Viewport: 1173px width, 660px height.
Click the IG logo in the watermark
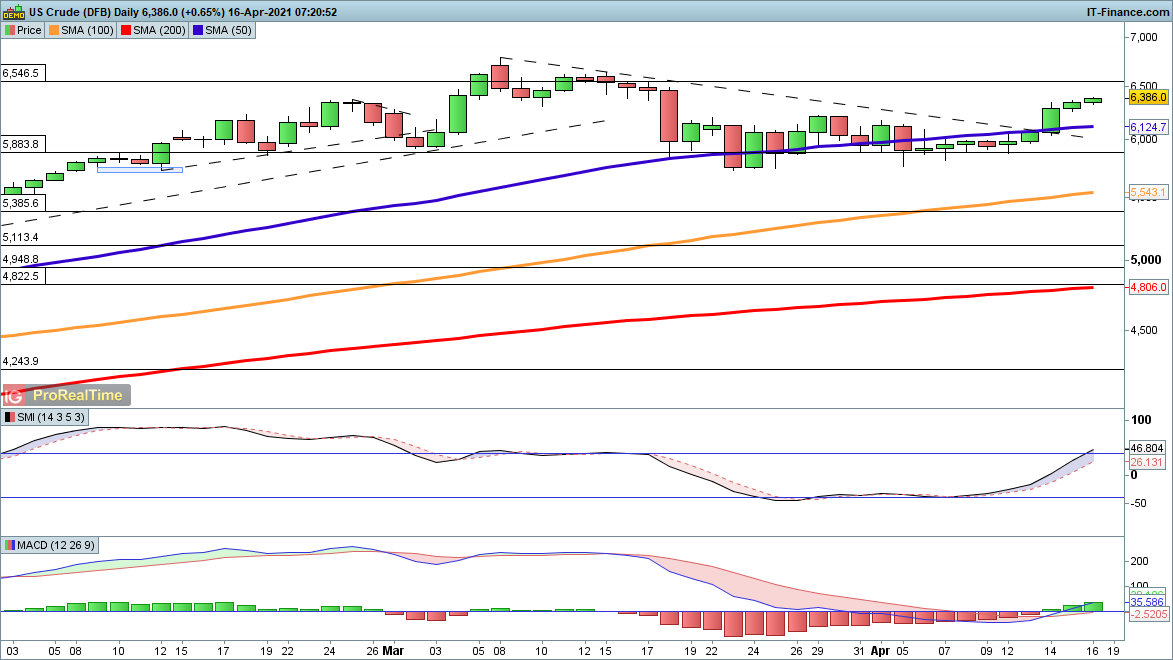tap(17, 395)
